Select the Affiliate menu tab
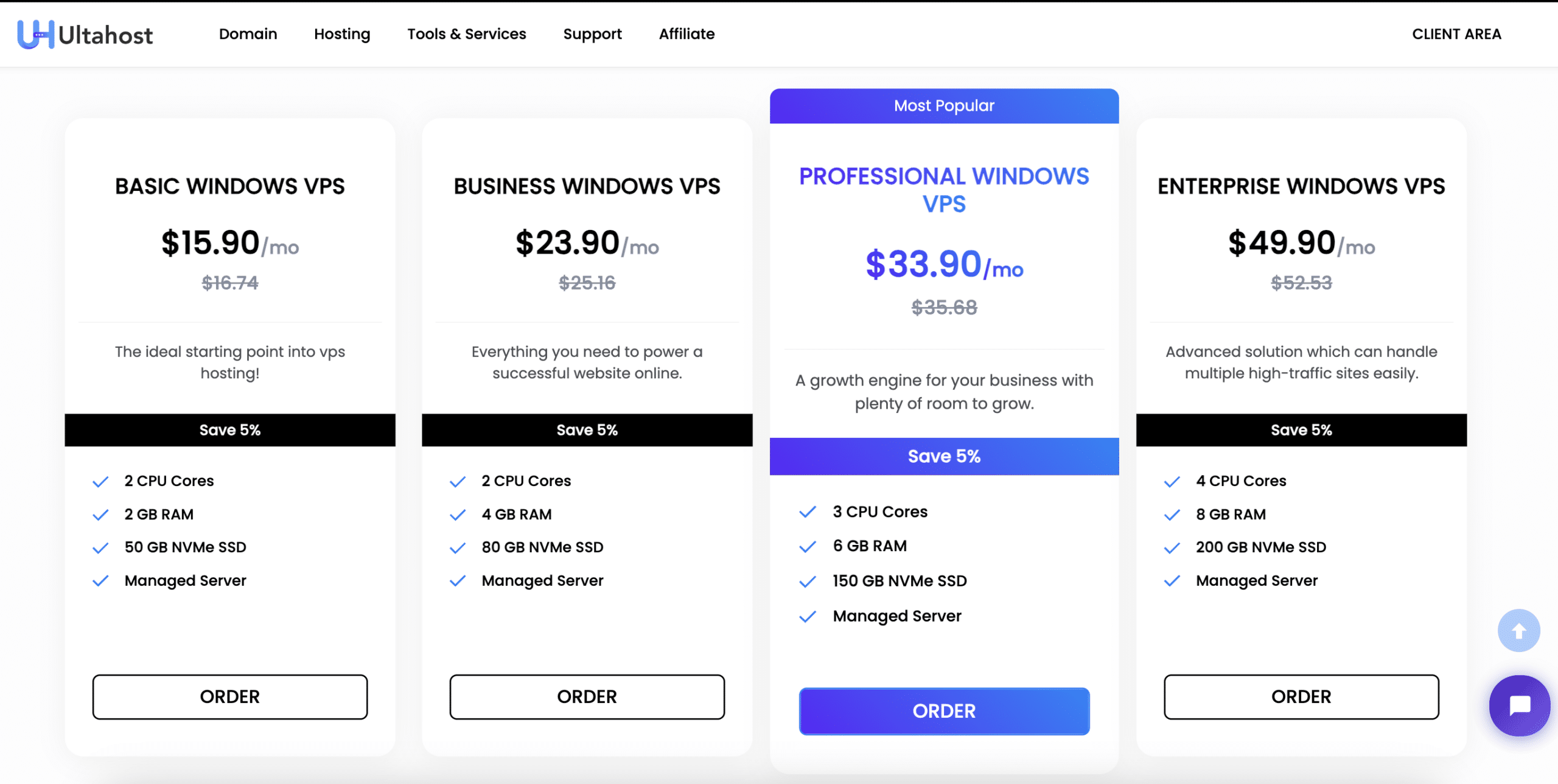1558x784 pixels. [x=687, y=34]
